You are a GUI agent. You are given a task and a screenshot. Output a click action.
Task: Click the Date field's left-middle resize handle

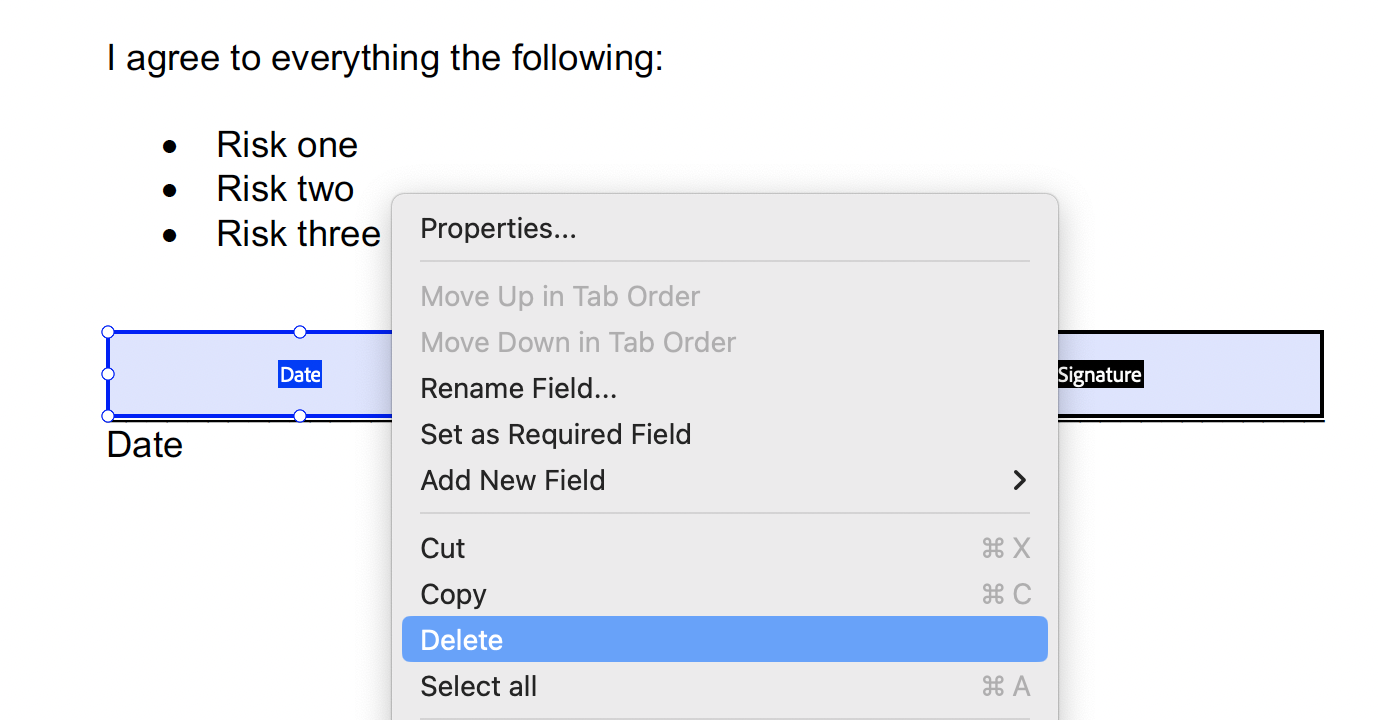[108, 374]
